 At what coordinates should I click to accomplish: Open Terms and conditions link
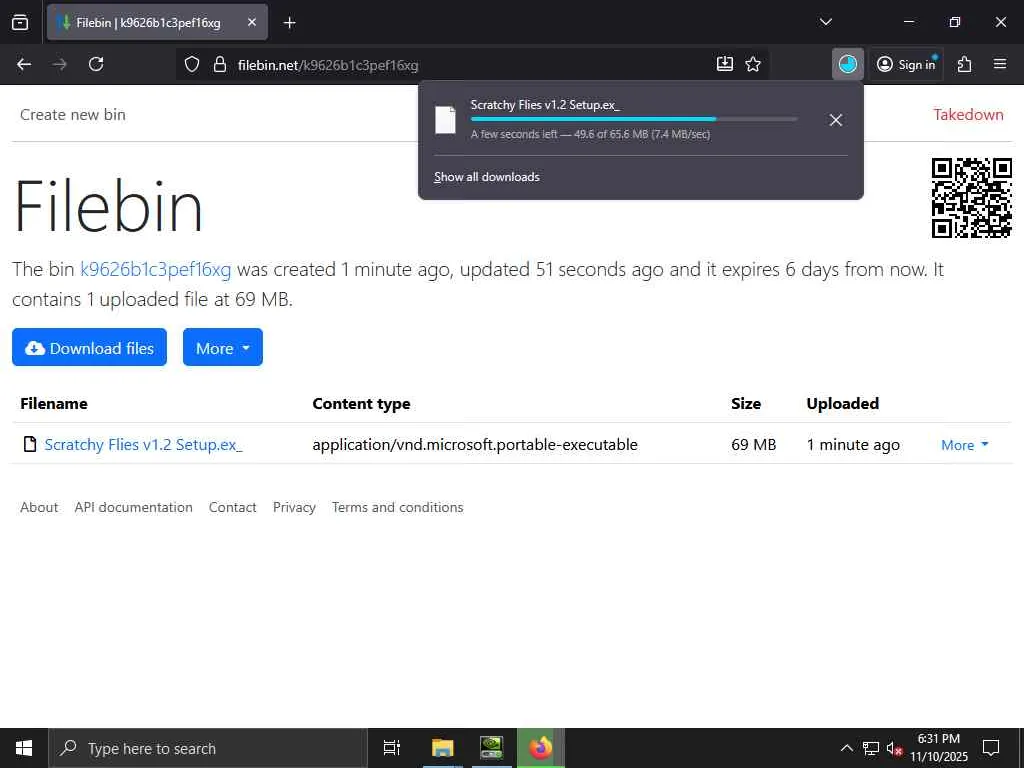(x=398, y=507)
